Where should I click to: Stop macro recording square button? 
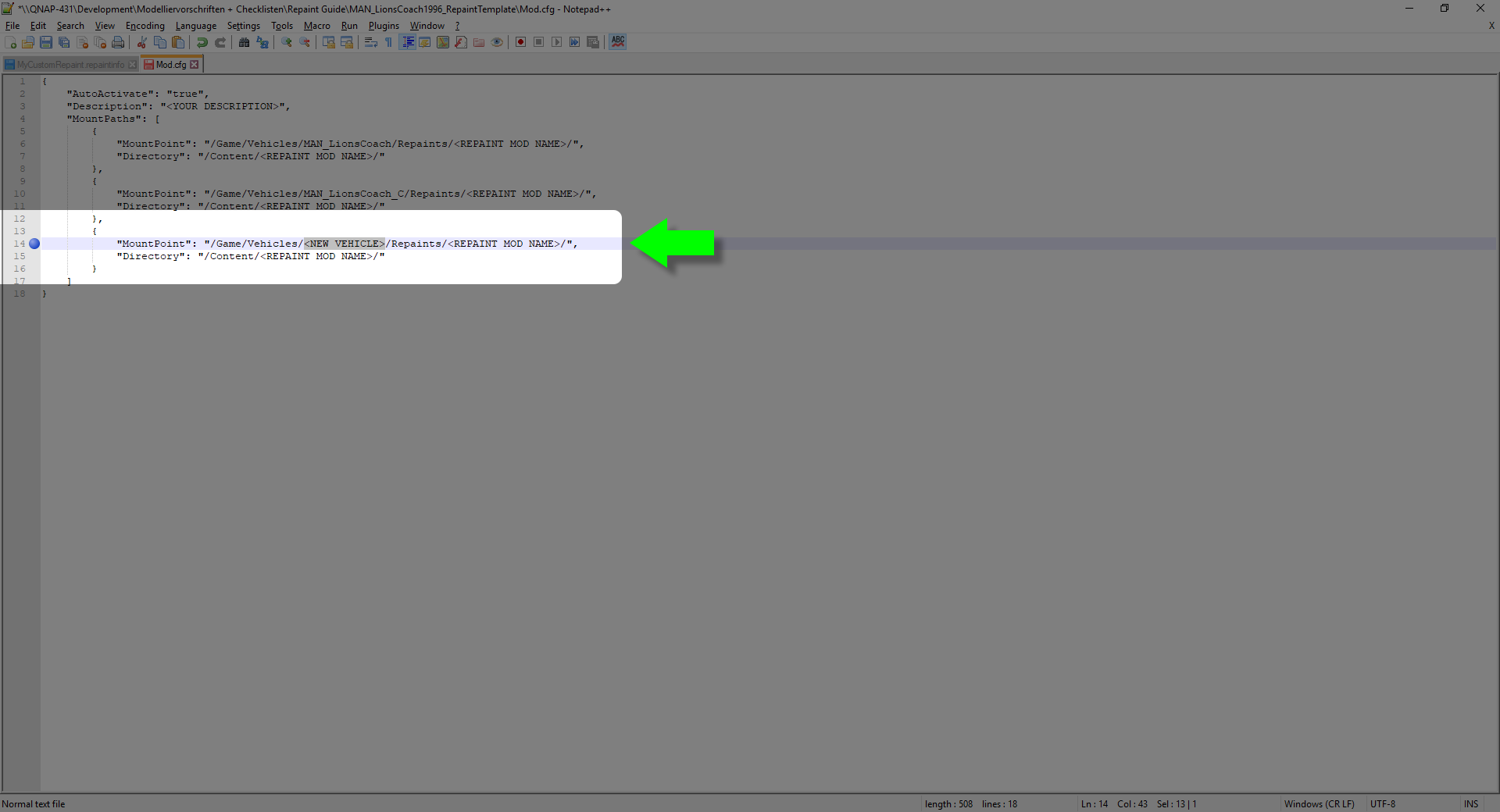click(539, 42)
